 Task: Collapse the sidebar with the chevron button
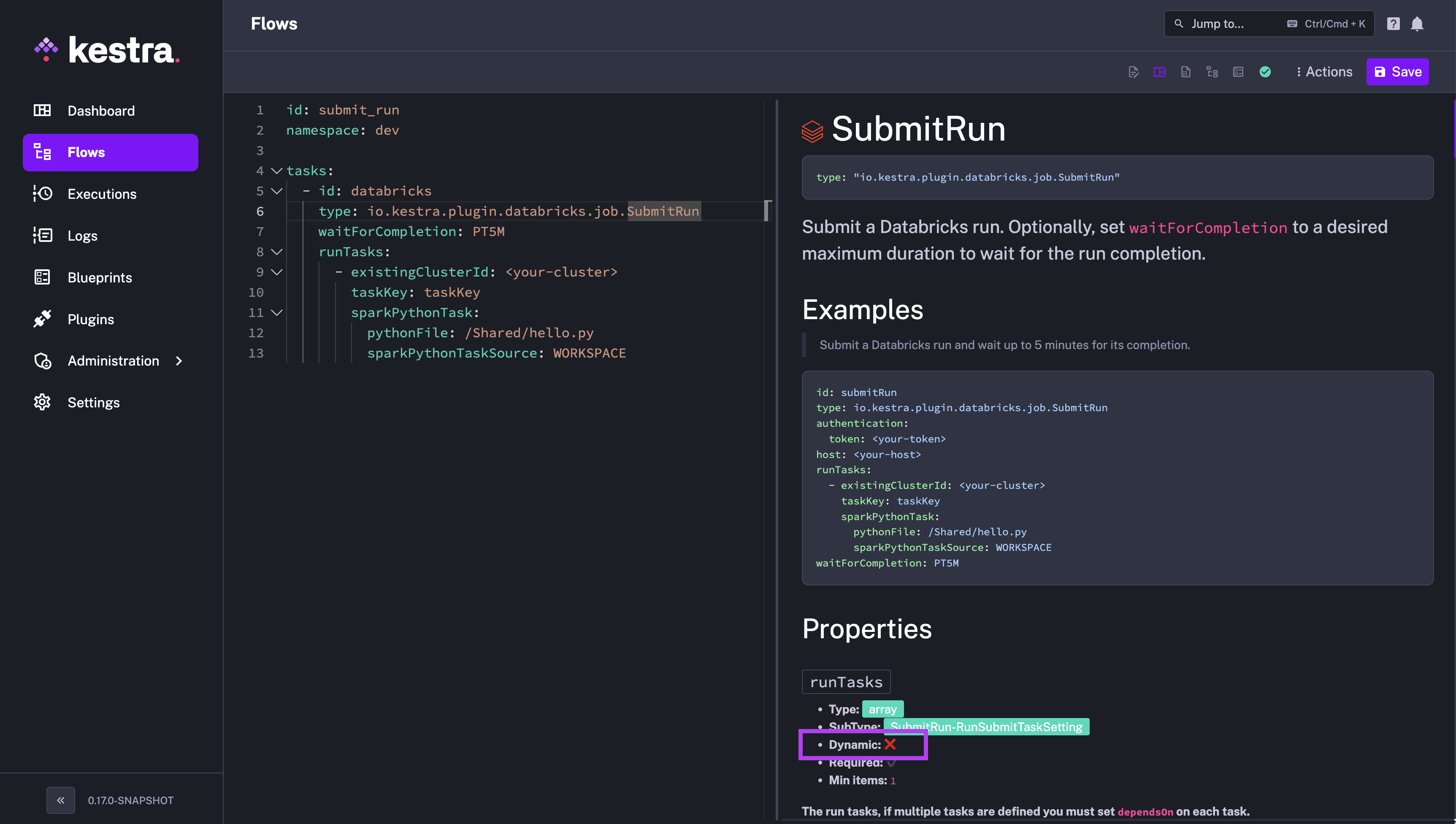pyautogui.click(x=60, y=800)
